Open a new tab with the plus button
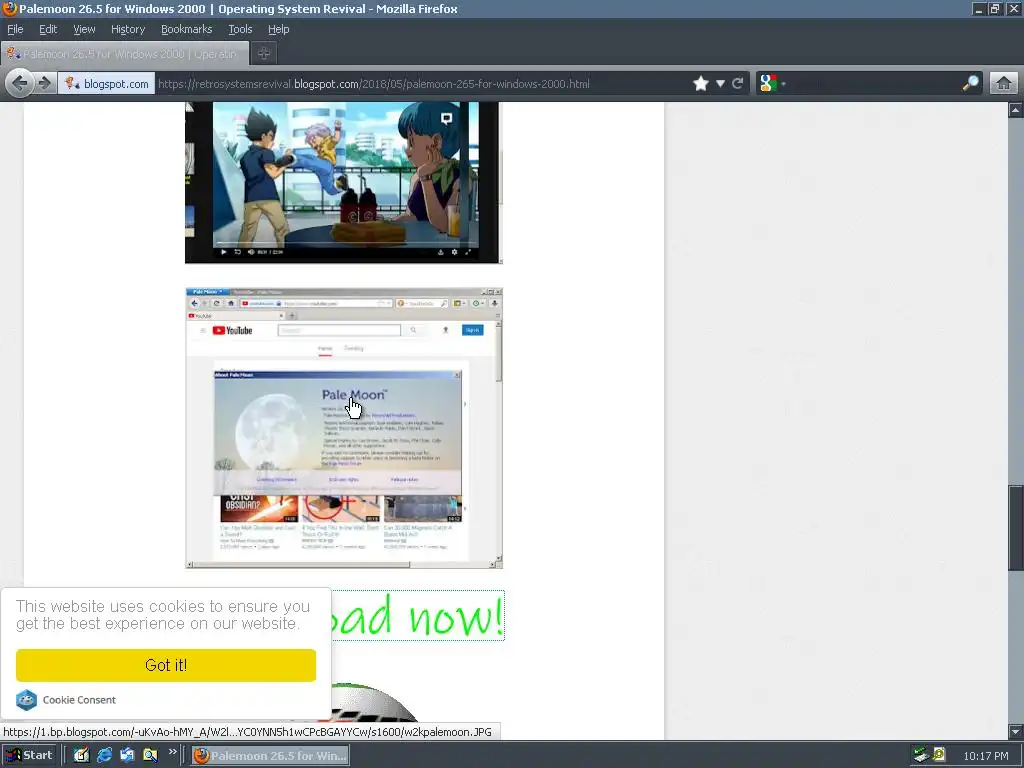 pyautogui.click(x=264, y=54)
